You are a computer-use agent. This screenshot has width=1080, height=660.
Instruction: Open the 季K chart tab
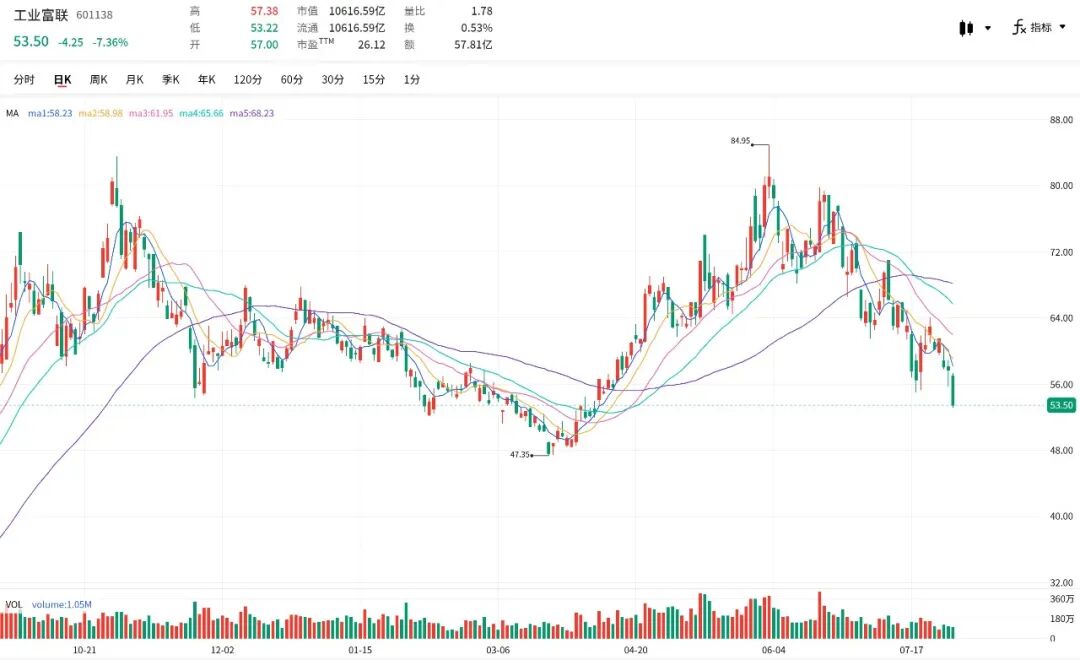click(170, 80)
